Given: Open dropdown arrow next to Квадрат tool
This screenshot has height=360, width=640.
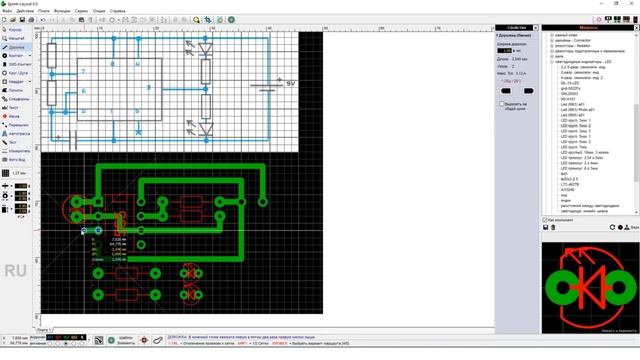Looking at the screenshot, I should [x=30, y=82].
